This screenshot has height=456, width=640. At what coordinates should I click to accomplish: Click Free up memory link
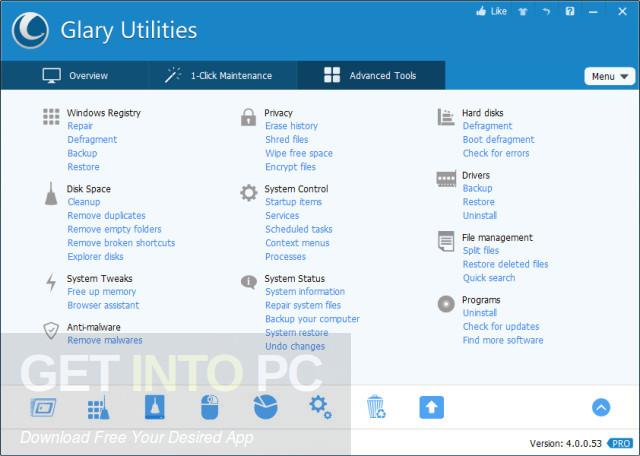click(x=102, y=292)
